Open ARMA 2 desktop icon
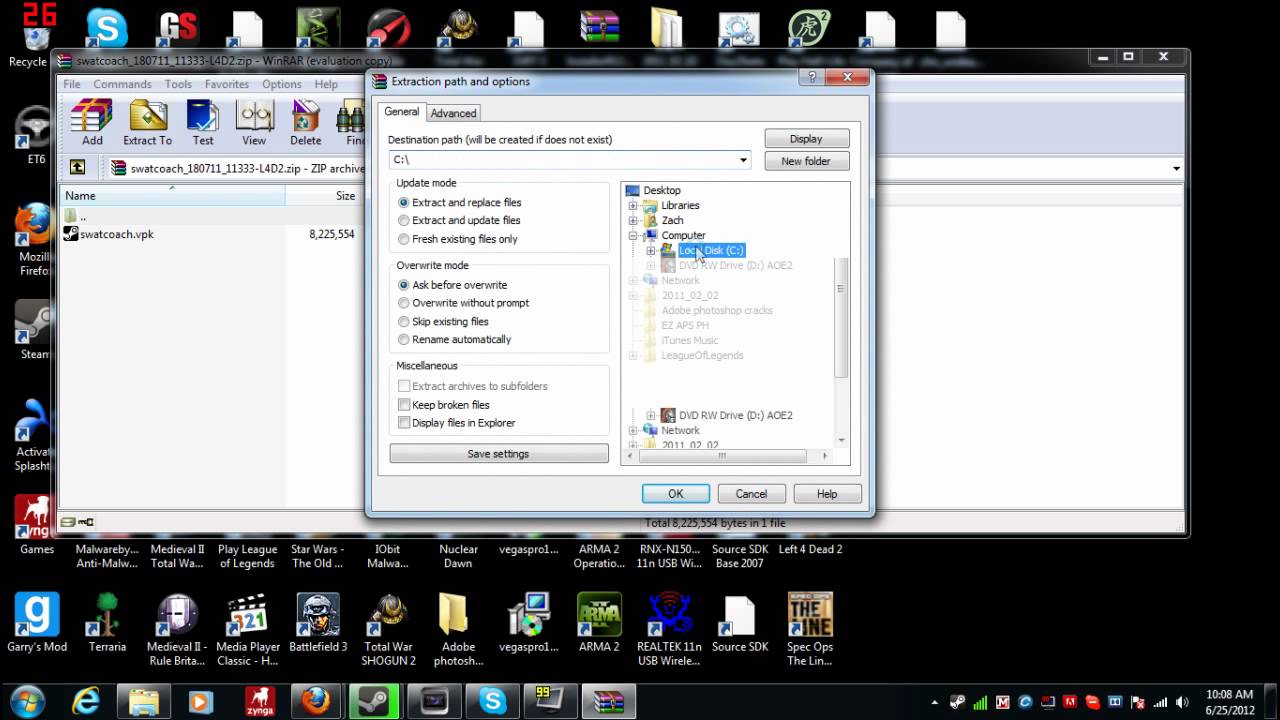The width and height of the screenshot is (1280, 720). (x=599, y=623)
